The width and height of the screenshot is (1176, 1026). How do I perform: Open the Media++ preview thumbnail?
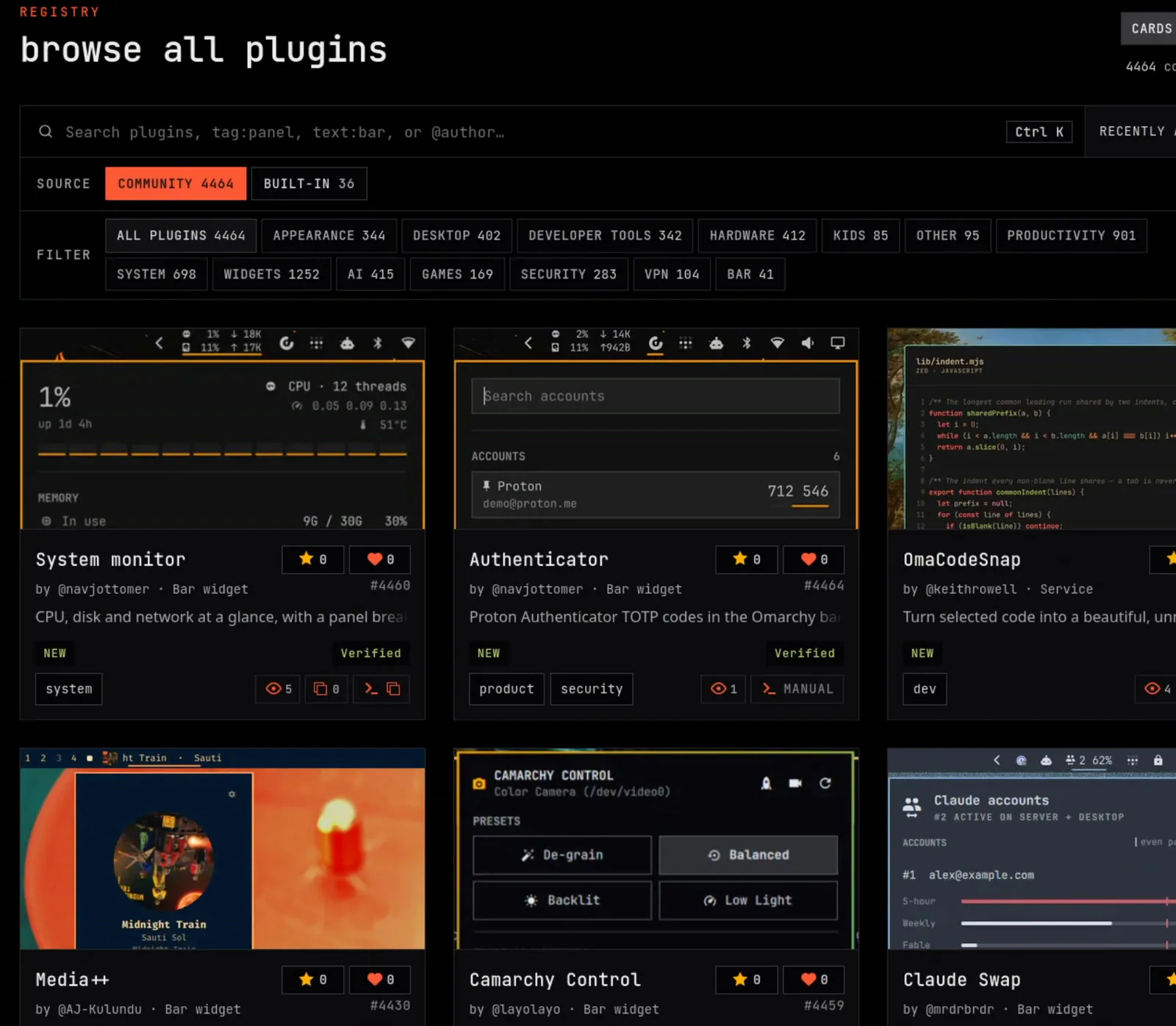click(x=222, y=849)
